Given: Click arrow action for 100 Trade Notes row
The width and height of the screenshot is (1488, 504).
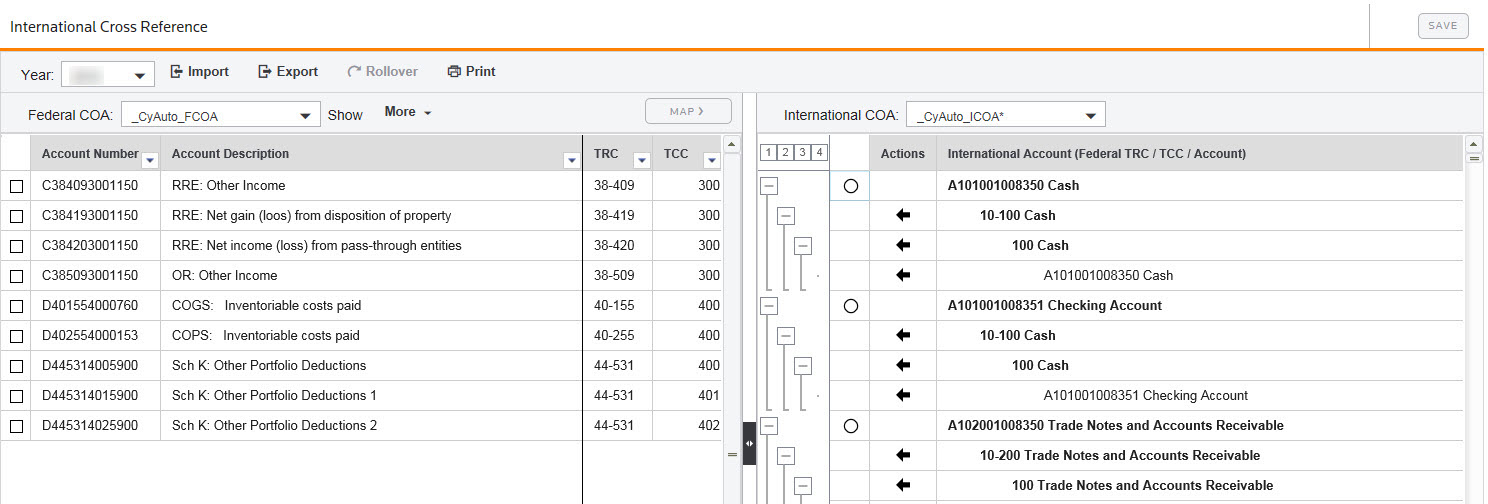Looking at the screenshot, I should 904,486.
